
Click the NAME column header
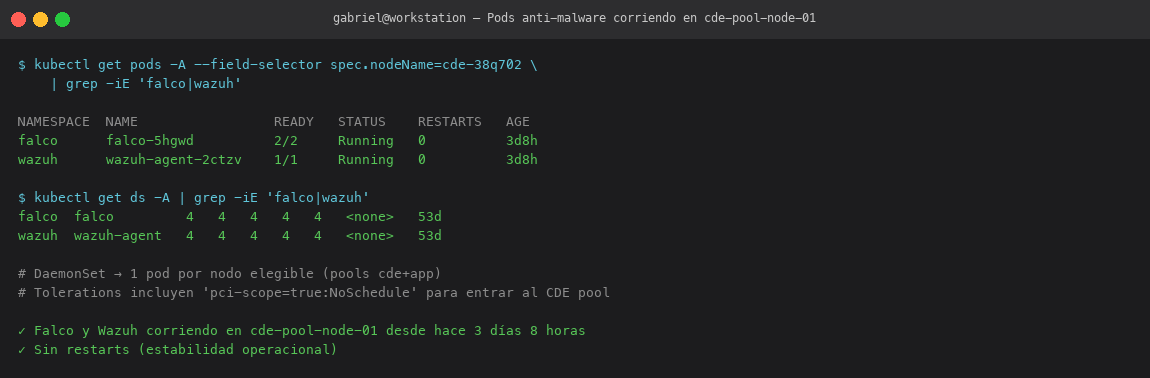click(122, 122)
